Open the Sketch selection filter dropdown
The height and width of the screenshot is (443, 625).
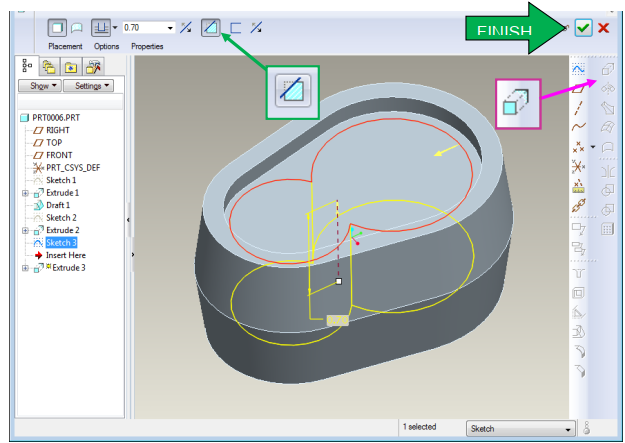click(569, 428)
